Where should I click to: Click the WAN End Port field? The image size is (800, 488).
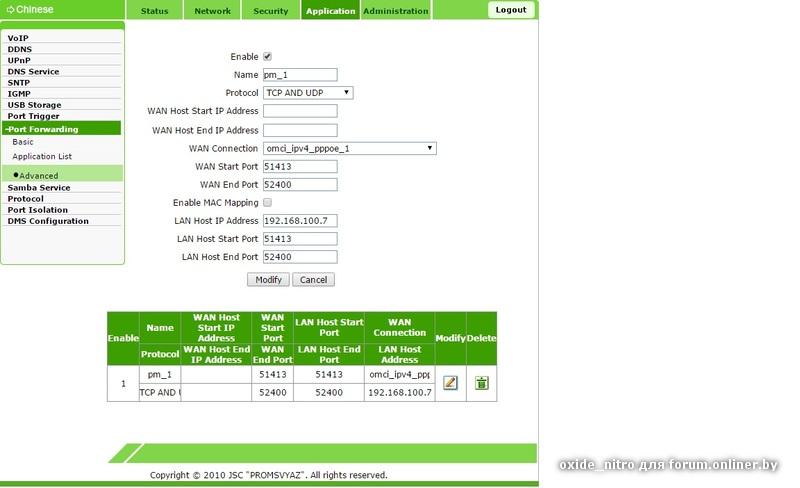(300, 184)
